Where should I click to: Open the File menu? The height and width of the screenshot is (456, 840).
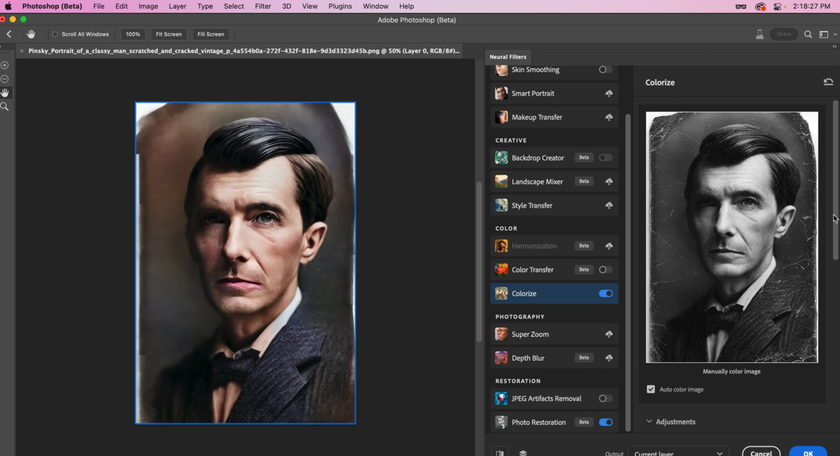[x=99, y=6]
